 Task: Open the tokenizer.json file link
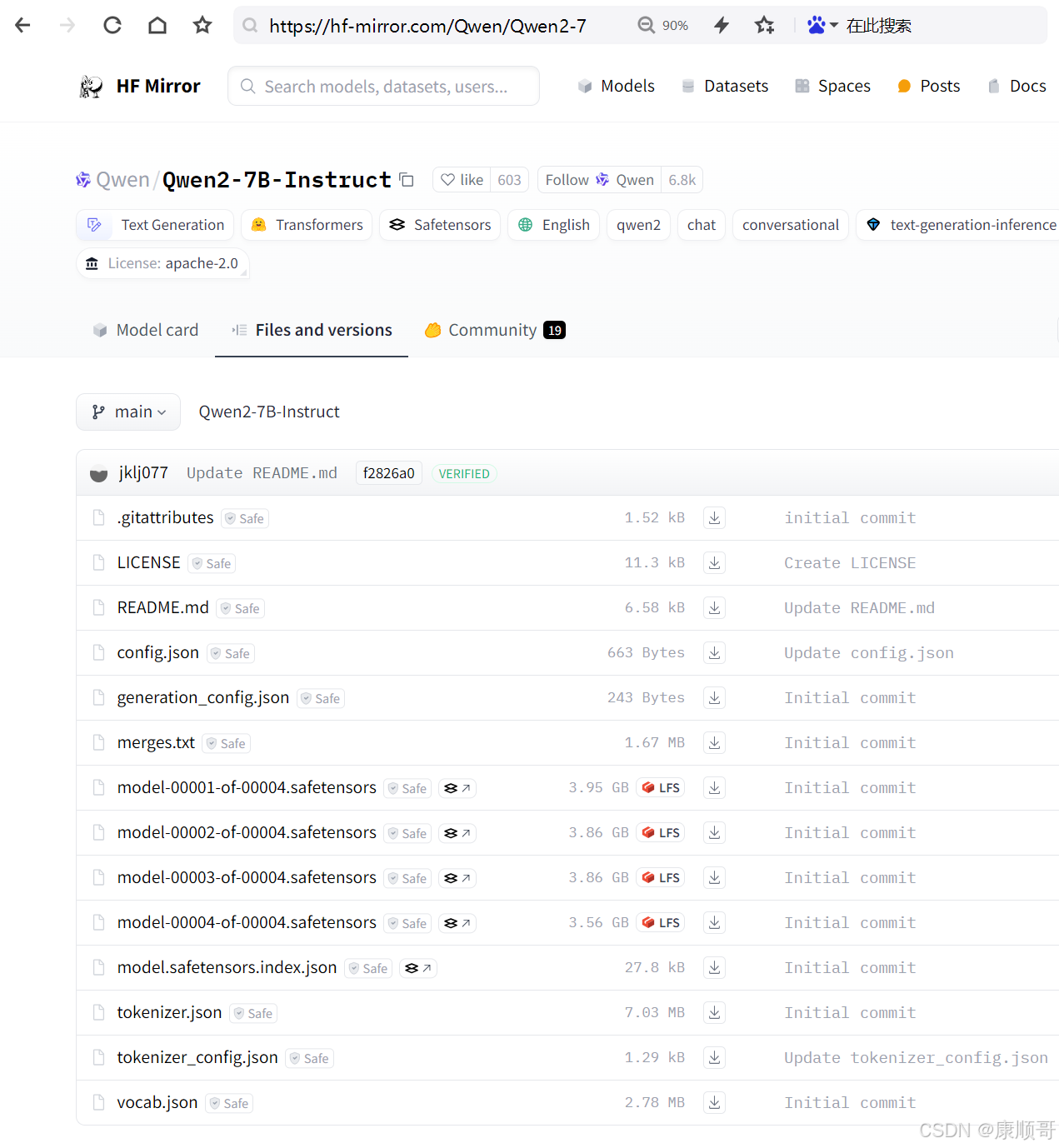click(x=169, y=1012)
